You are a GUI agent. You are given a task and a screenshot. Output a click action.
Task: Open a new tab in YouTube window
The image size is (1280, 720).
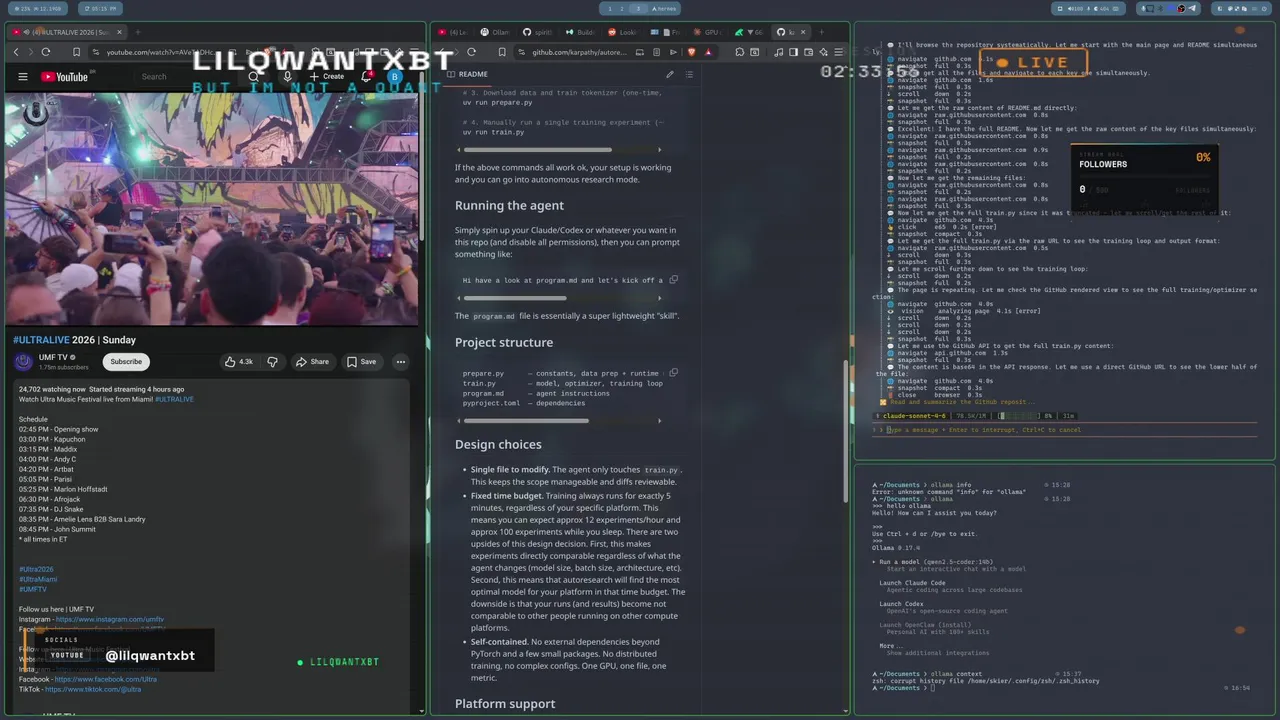coord(138,32)
